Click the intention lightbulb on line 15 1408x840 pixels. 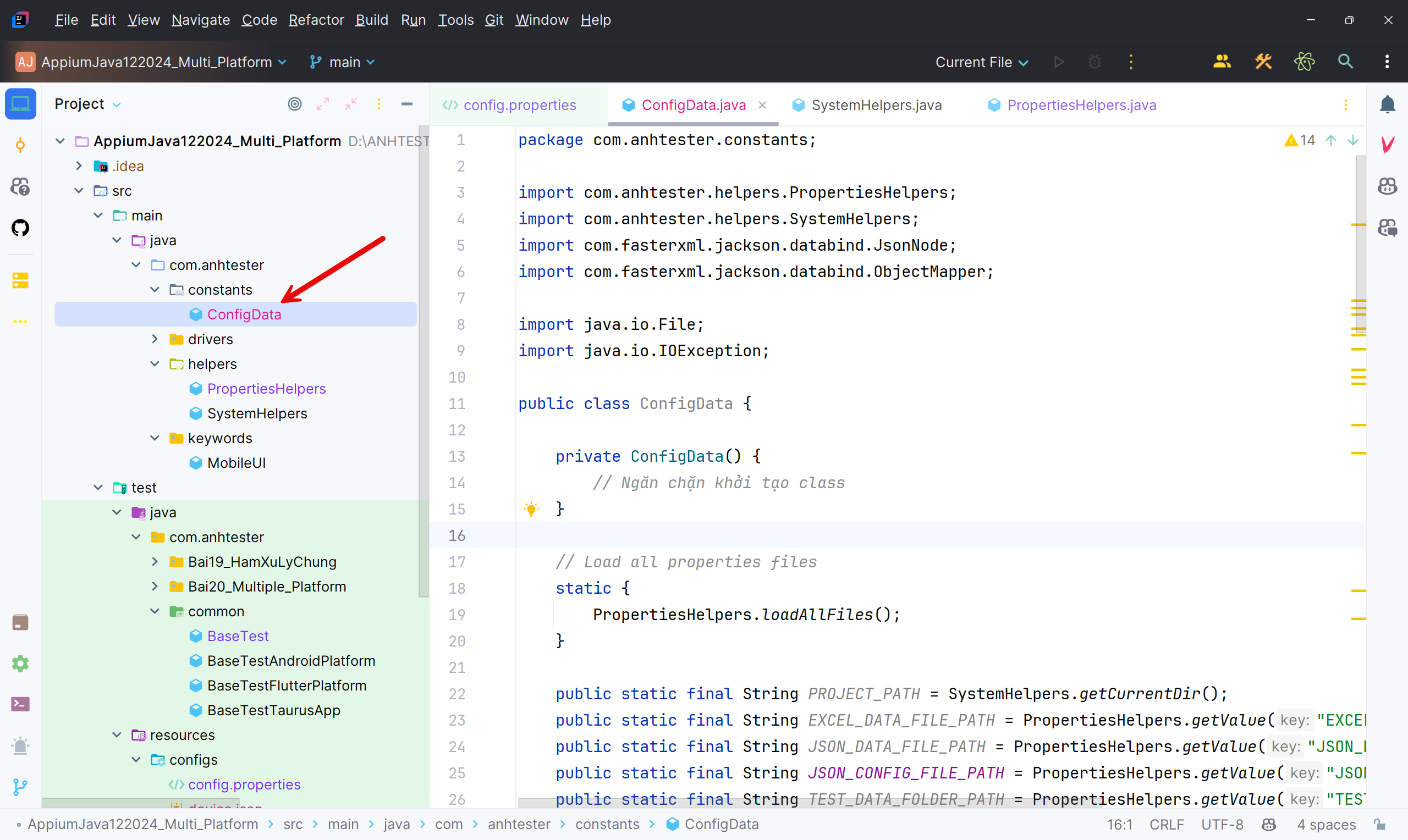[531, 509]
